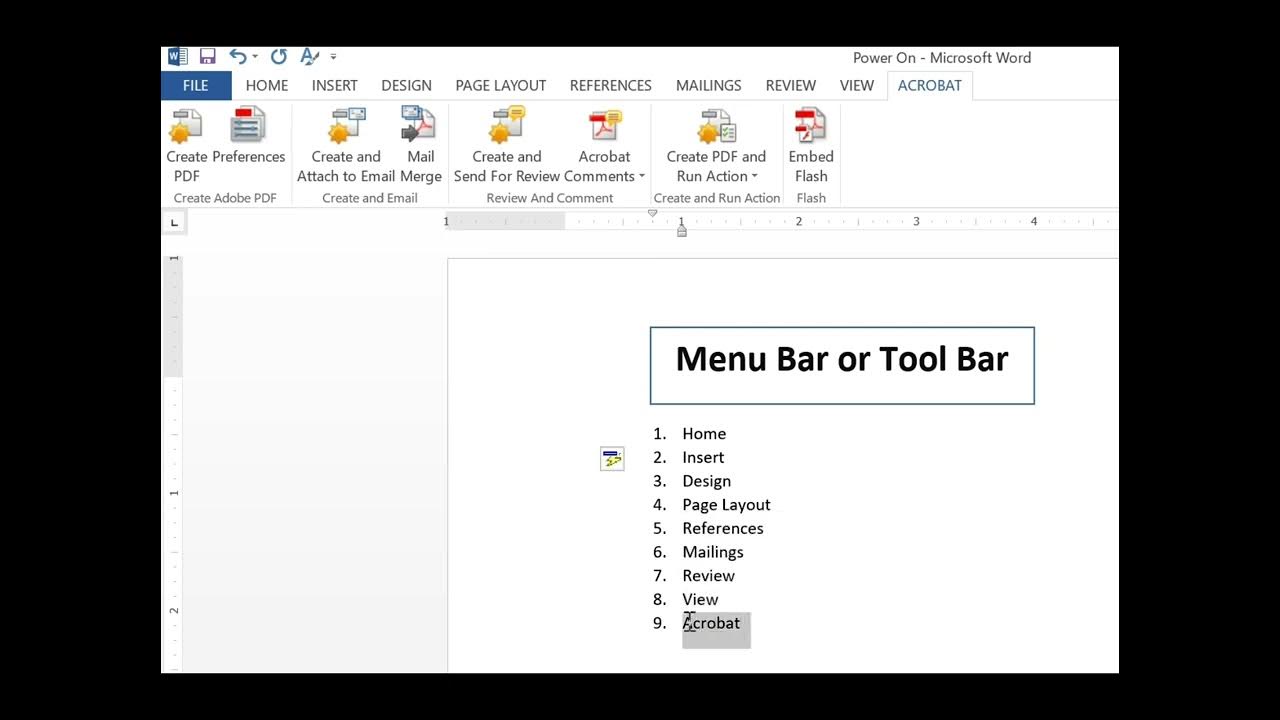
Task: Click the spelling check icon in quick access
Action: (309, 57)
